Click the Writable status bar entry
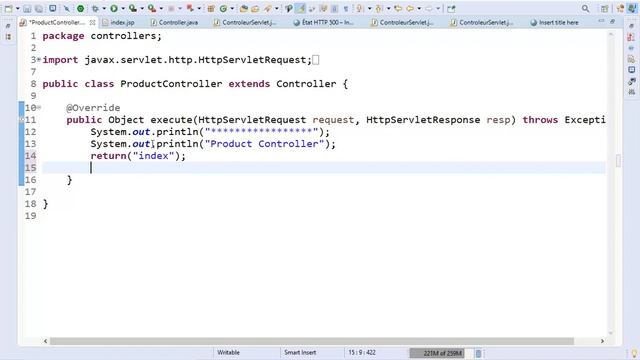The width and height of the screenshot is (640, 360). coord(229,352)
